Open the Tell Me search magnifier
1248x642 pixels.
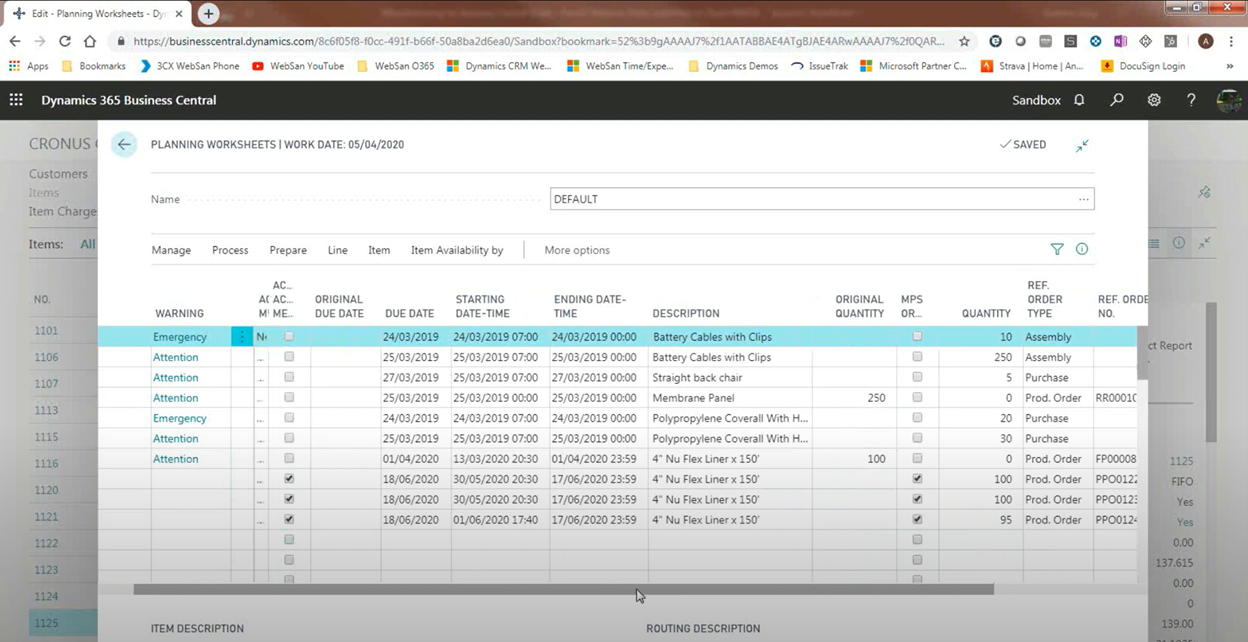pyautogui.click(x=1117, y=100)
